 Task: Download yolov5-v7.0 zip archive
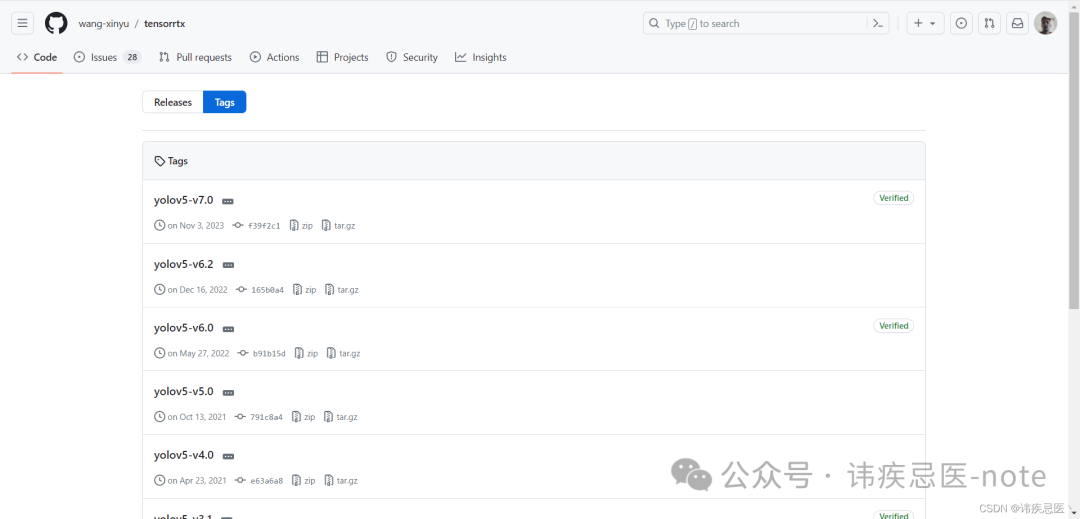[302, 226]
